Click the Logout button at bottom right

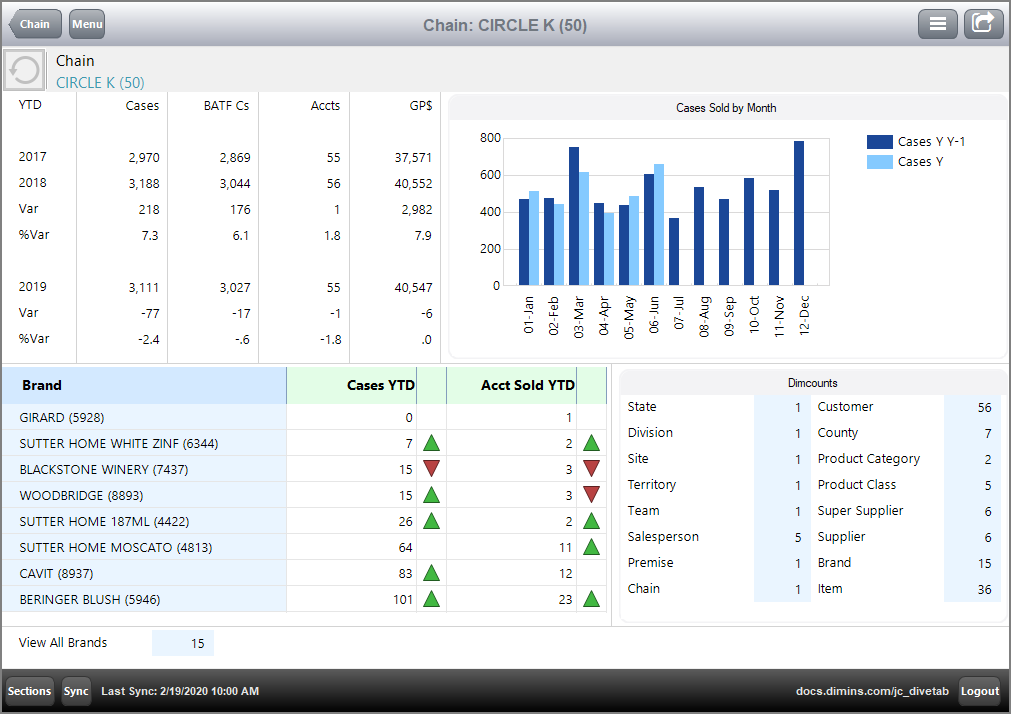coord(979,691)
